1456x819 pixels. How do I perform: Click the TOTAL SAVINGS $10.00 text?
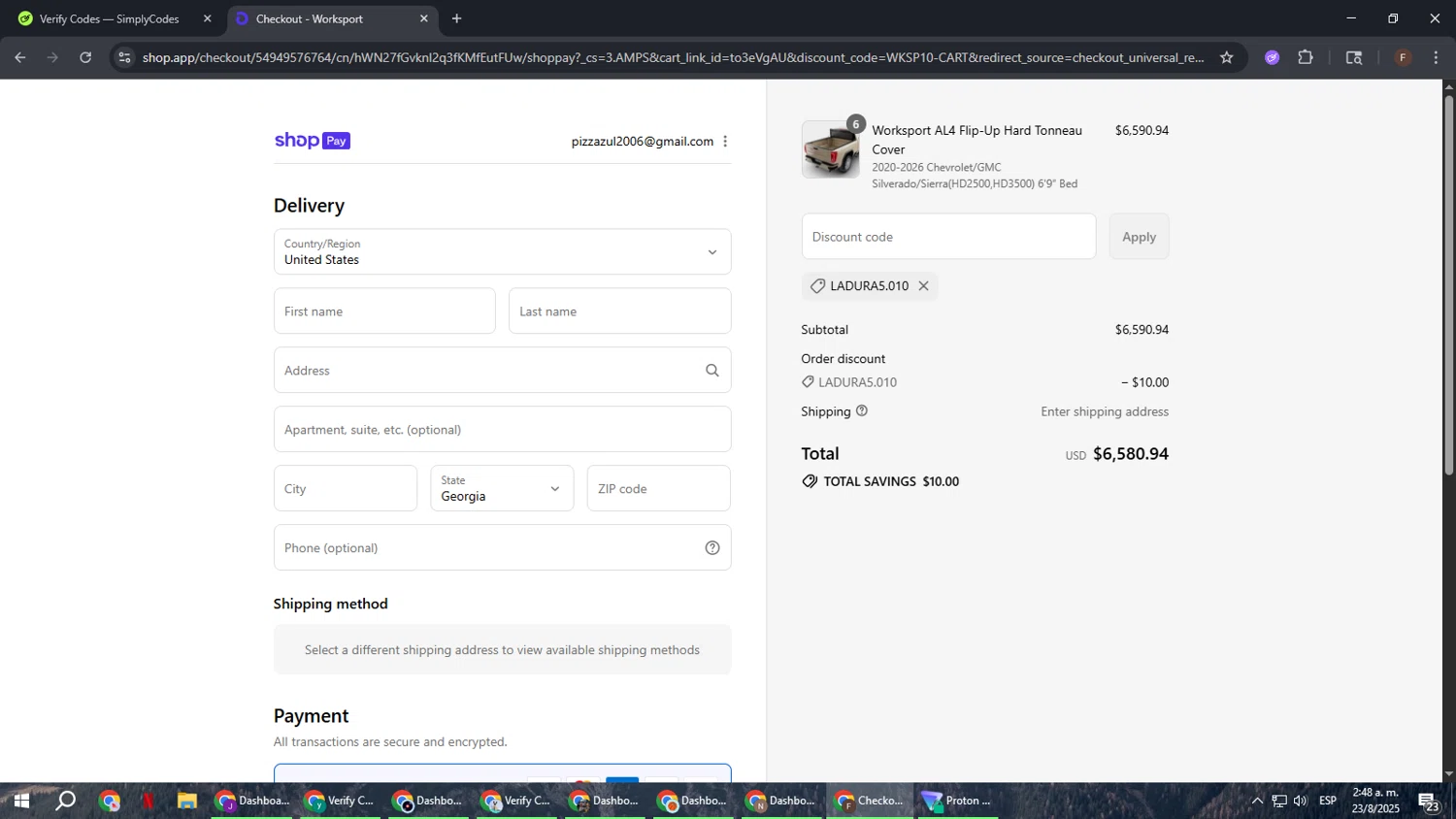pos(891,481)
